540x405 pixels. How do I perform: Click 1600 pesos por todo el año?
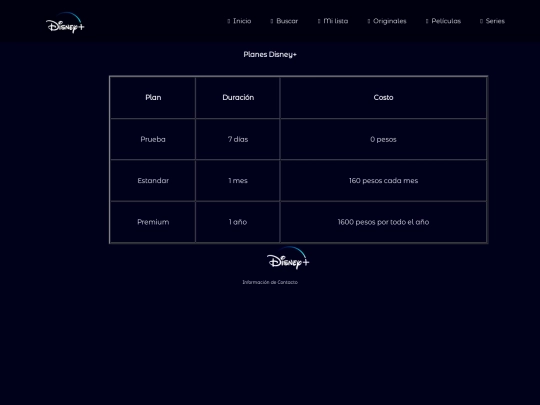[383, 222]
